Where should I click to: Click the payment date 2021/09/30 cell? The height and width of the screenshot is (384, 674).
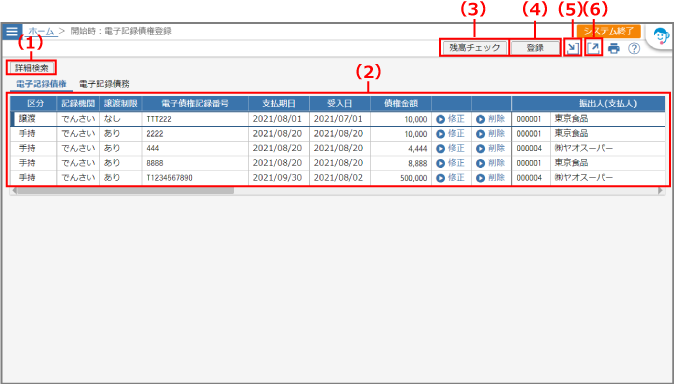279,178
